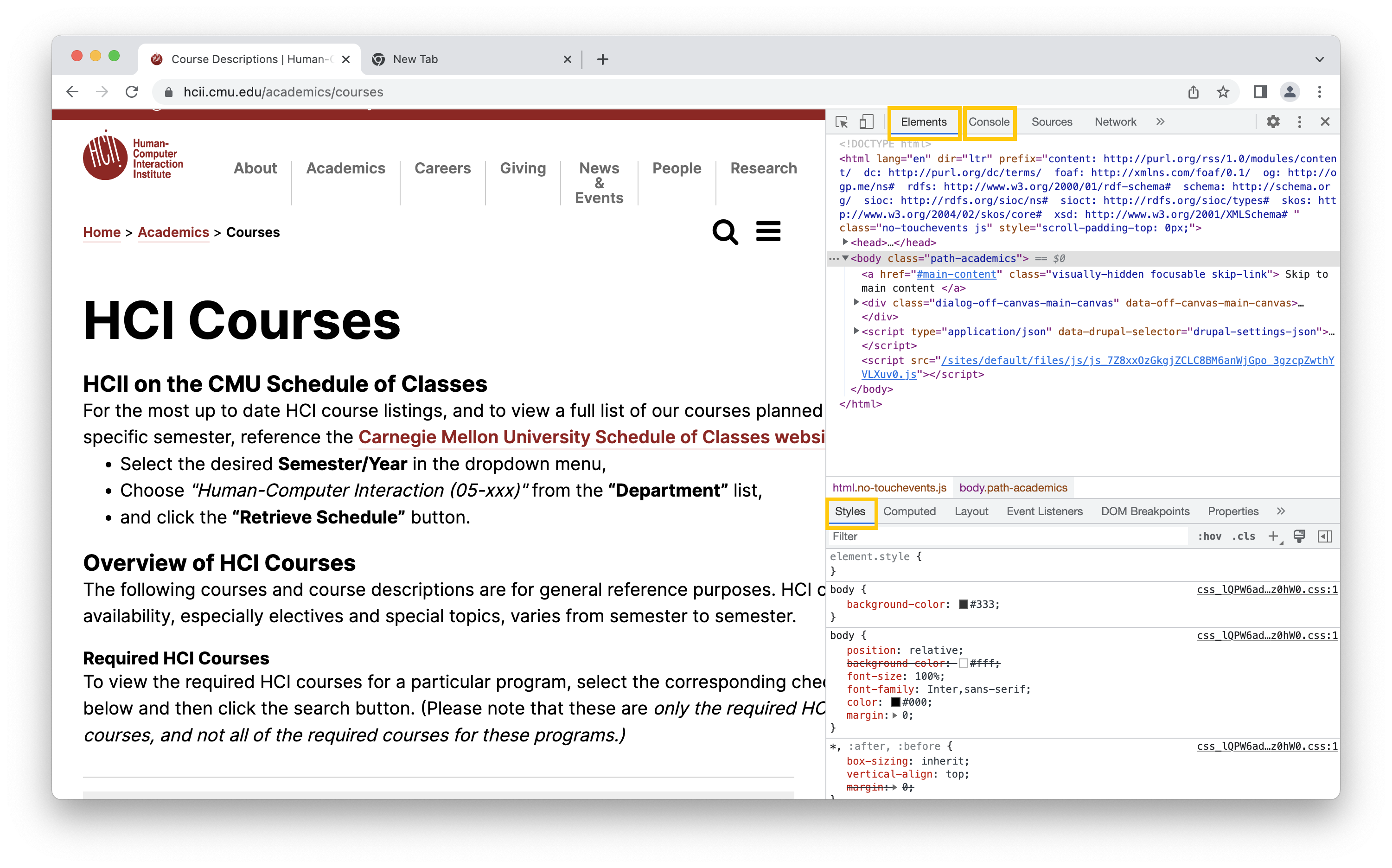Toggle rendering emulations paintbrush icon
The height and width of the screenshot is (868, 1392).
1298,536
